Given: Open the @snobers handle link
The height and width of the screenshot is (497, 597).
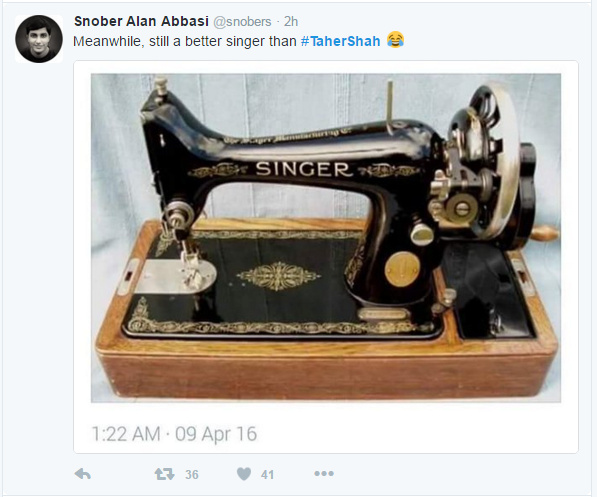Looking at the screenshot, I should 242,22.
